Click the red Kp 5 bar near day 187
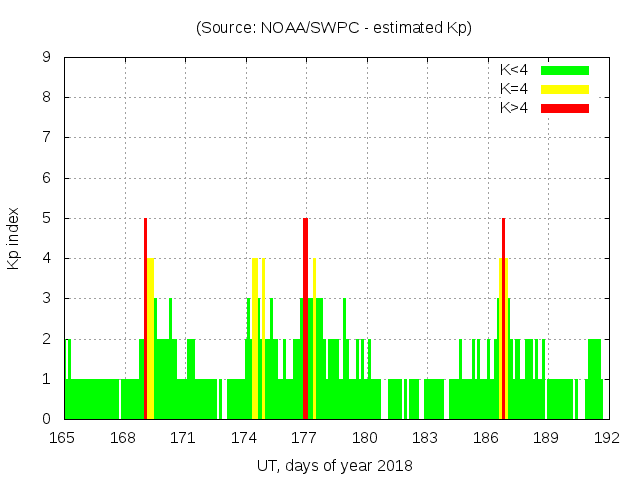 click(x=503, y=318)
